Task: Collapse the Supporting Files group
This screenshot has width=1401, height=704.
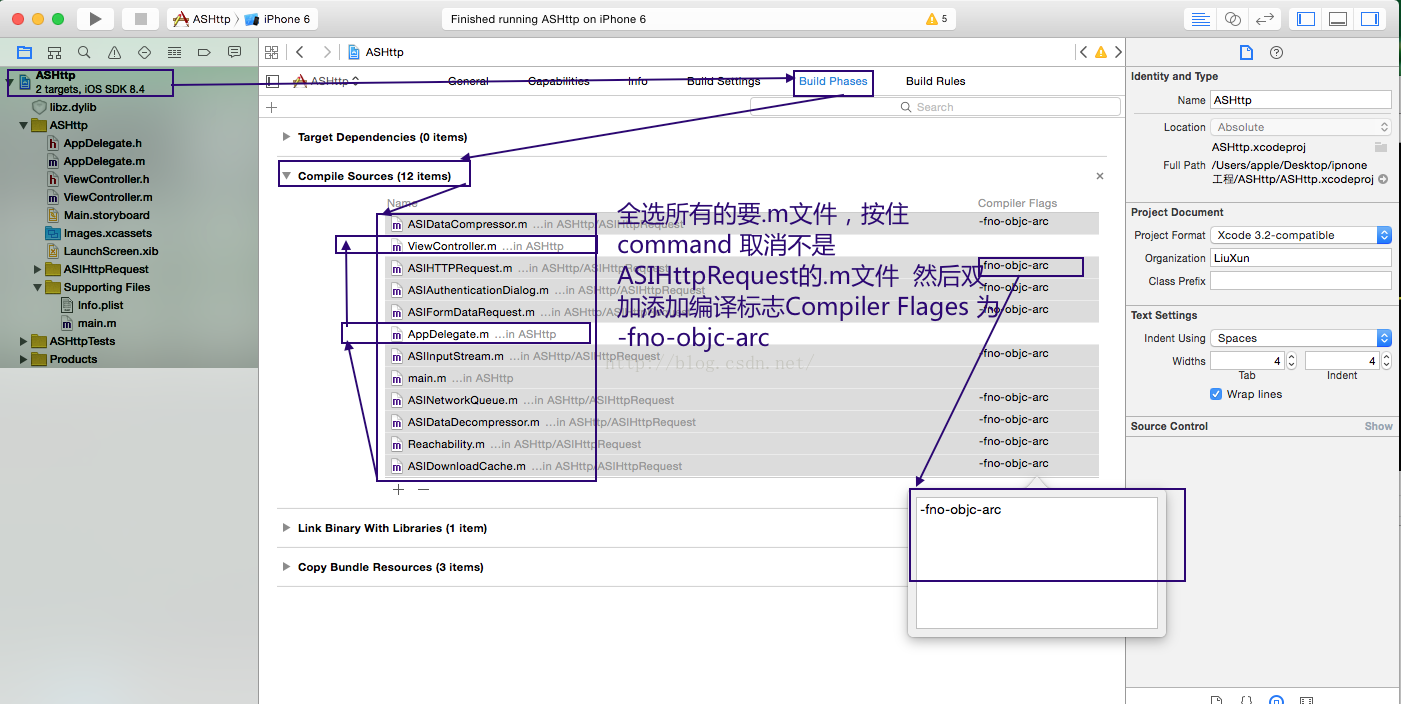Action: click(x=38, y=287)
